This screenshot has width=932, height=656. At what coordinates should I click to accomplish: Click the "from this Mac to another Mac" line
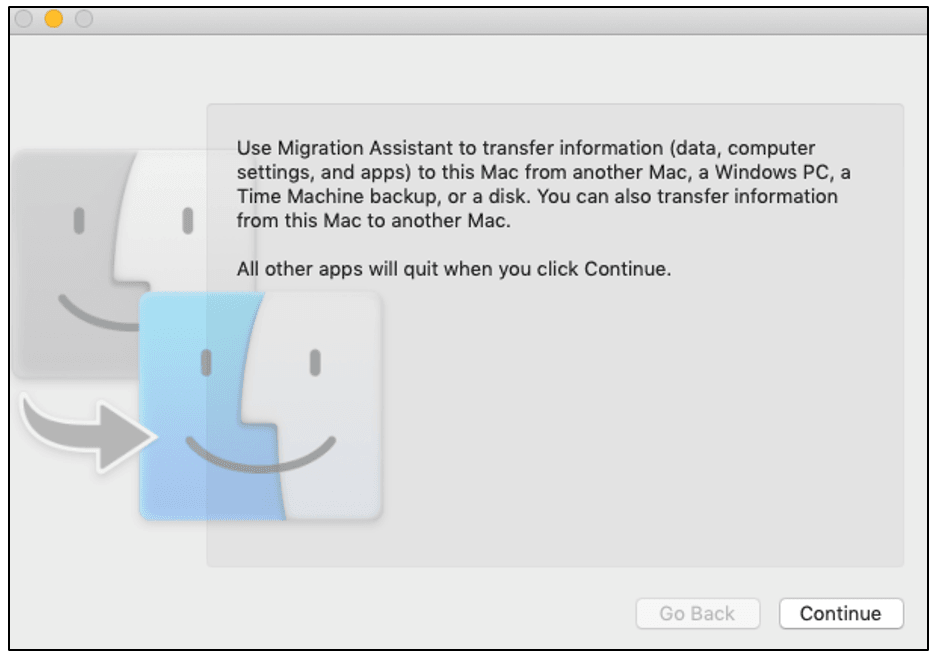click(x=373, y=221)
